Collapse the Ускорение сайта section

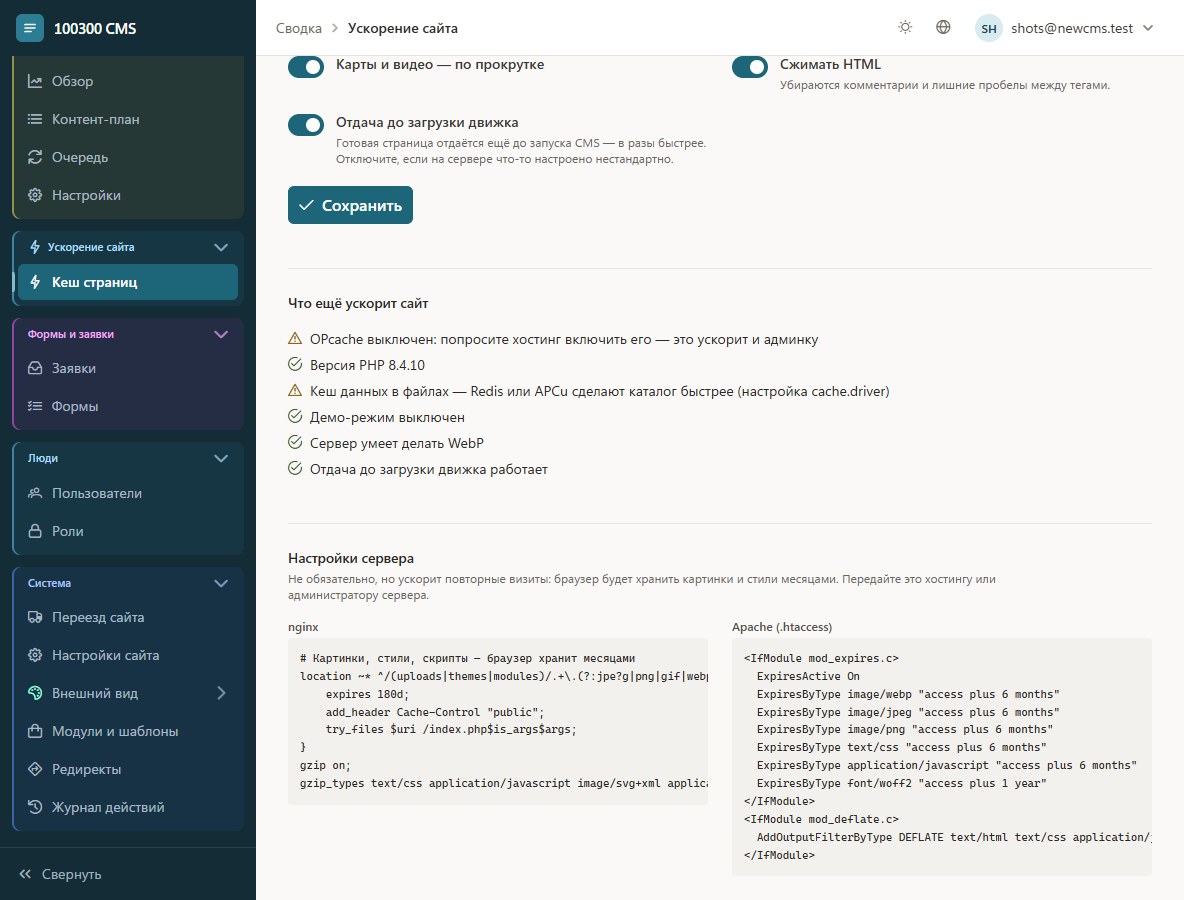[220, 247]
